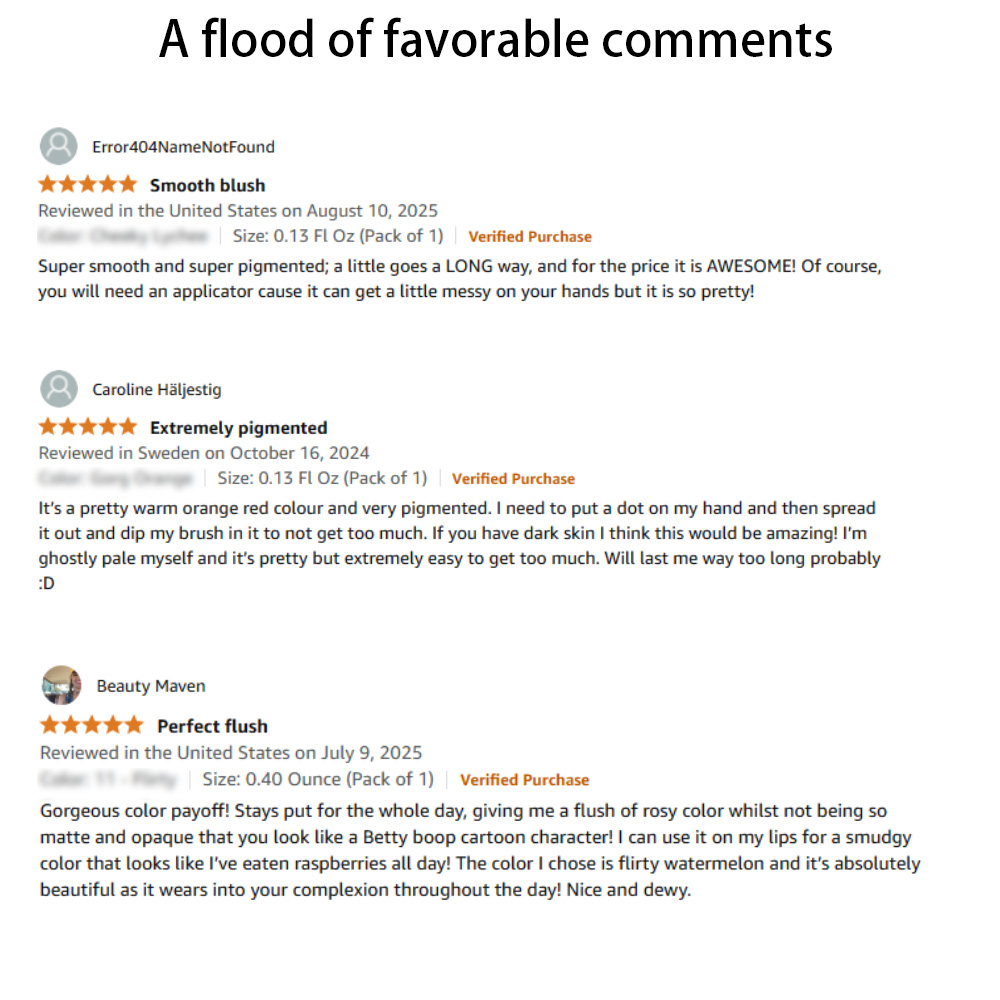Click Verified Purchase on the Sweden review
1000x1000 pixels.
pos(514,479)
